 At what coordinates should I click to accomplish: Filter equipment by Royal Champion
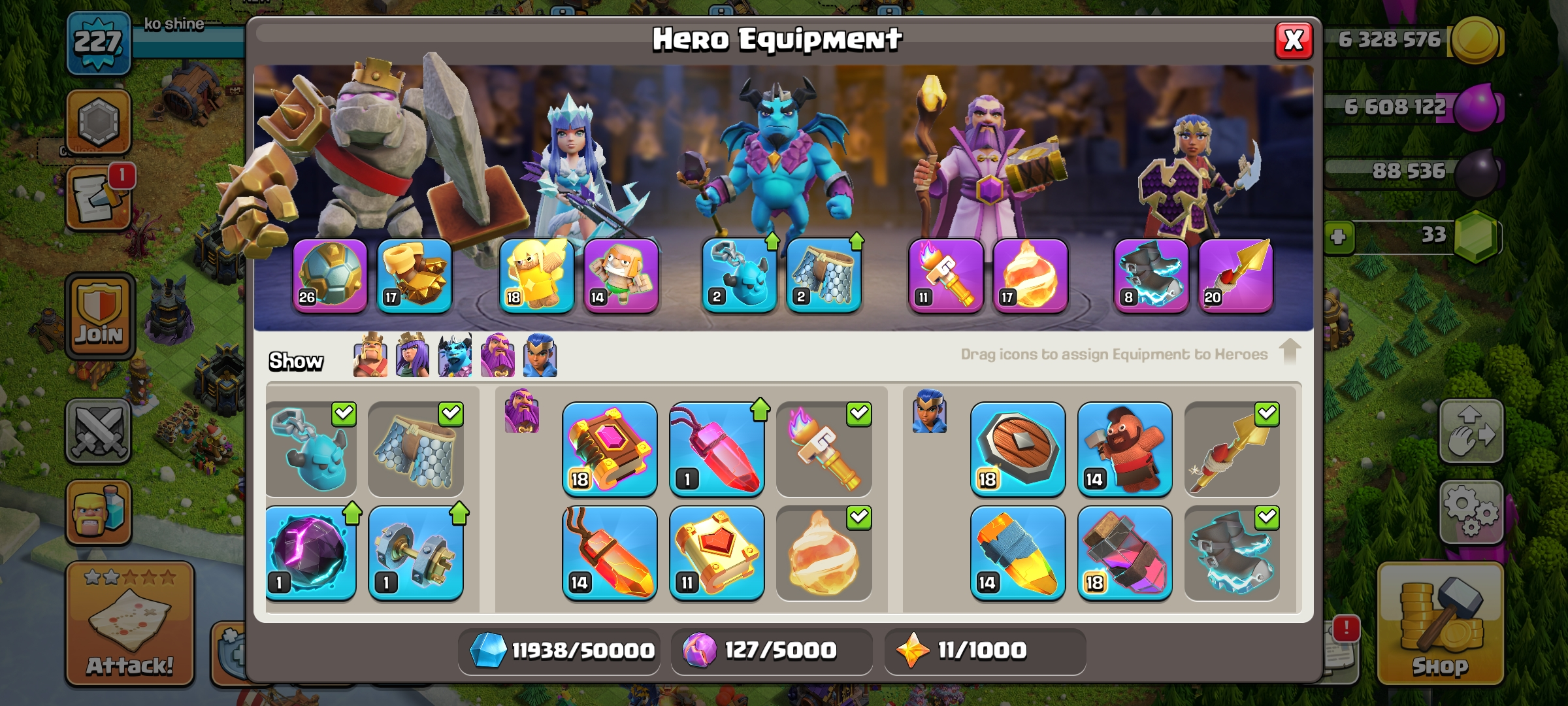(540, 356)
